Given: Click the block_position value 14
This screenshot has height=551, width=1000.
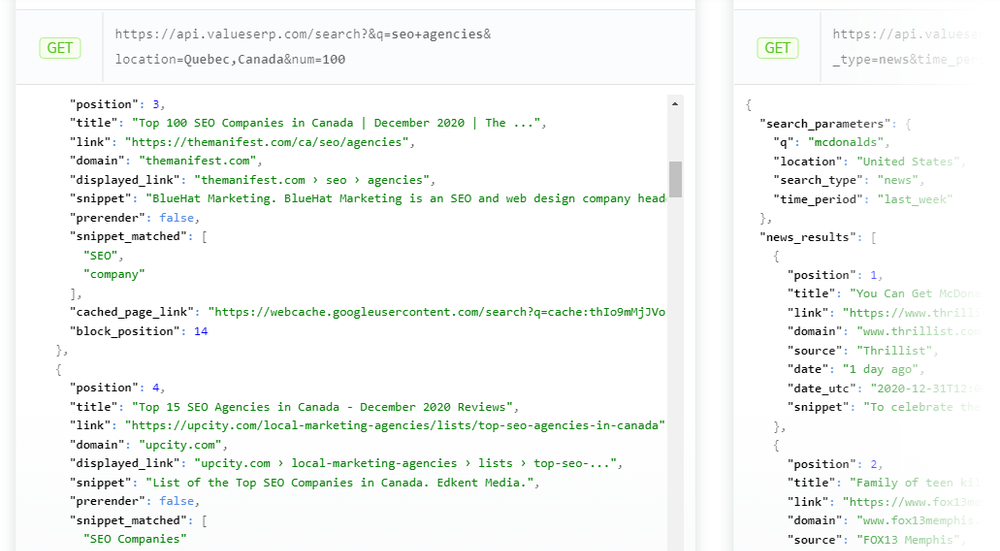Looking at the screenshot, I should (201, 331).
